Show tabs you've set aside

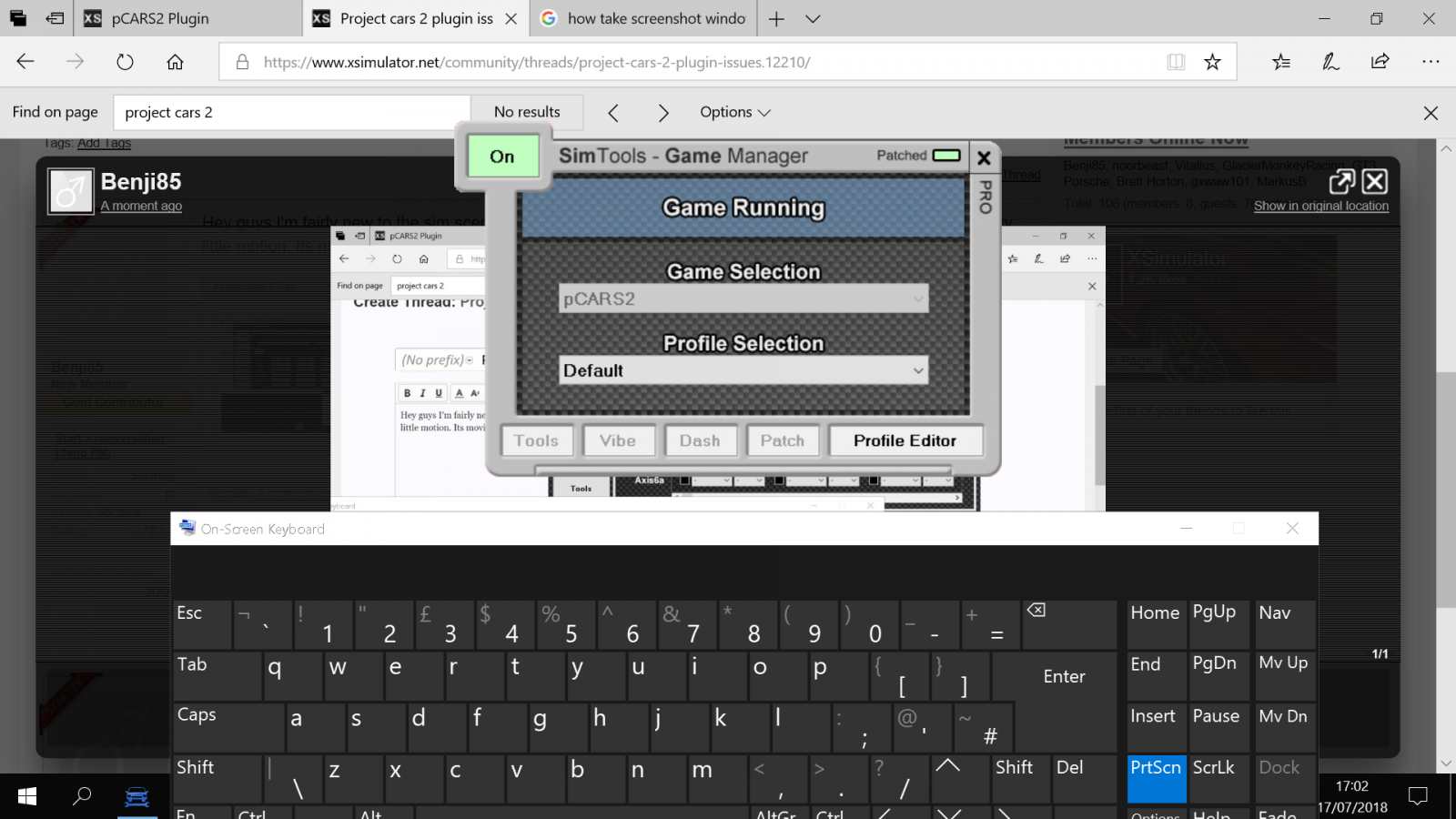click(18, 18)
